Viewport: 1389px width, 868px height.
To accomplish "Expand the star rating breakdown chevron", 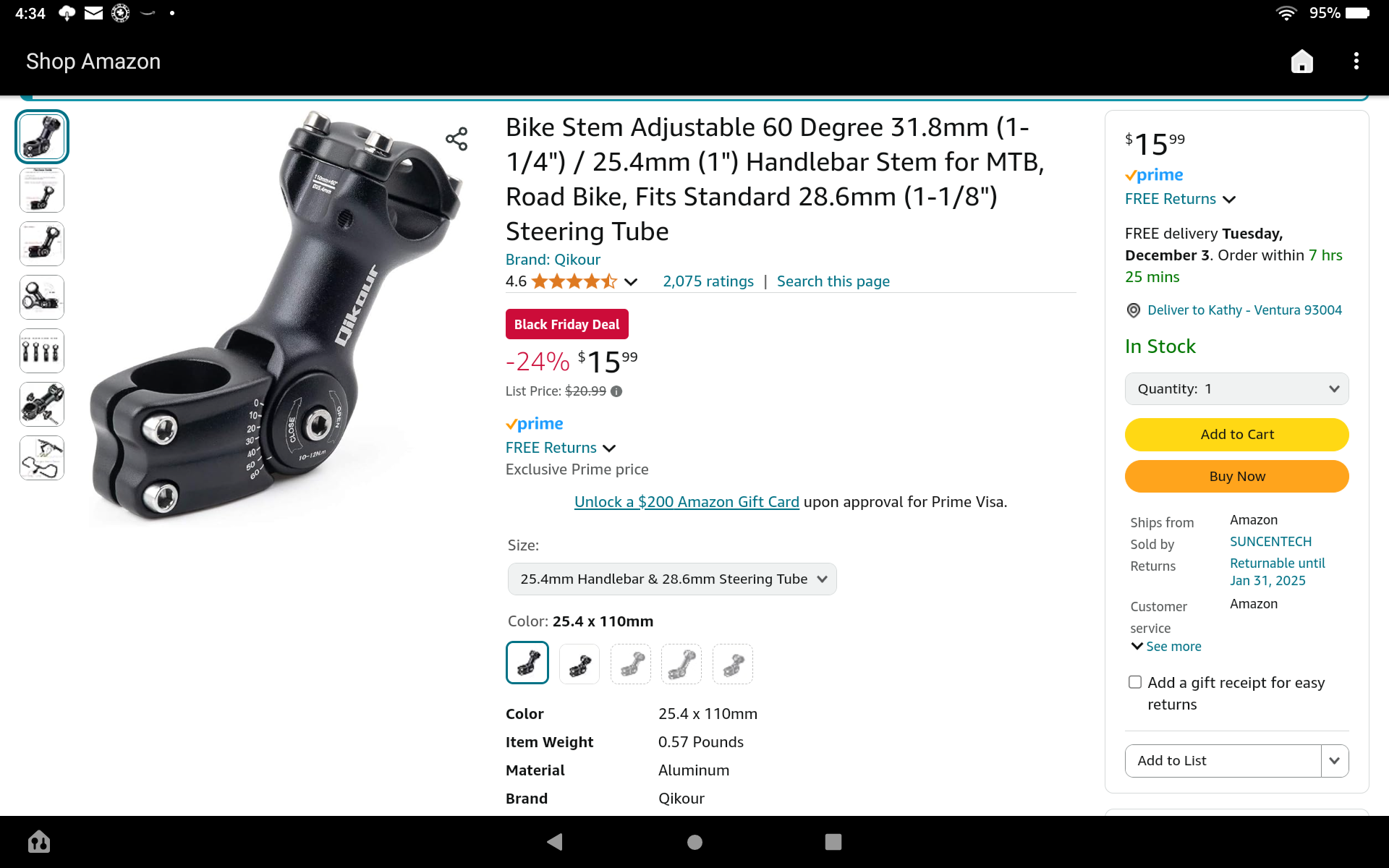I will 631,282.
